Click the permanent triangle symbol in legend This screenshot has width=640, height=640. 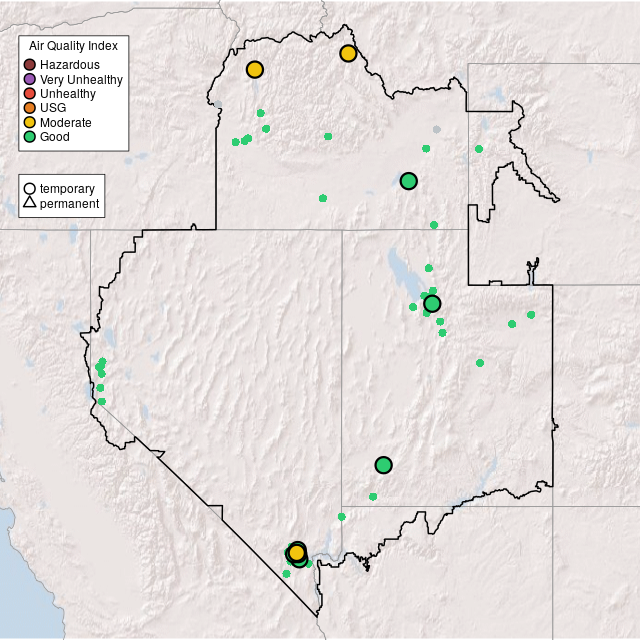30,204
